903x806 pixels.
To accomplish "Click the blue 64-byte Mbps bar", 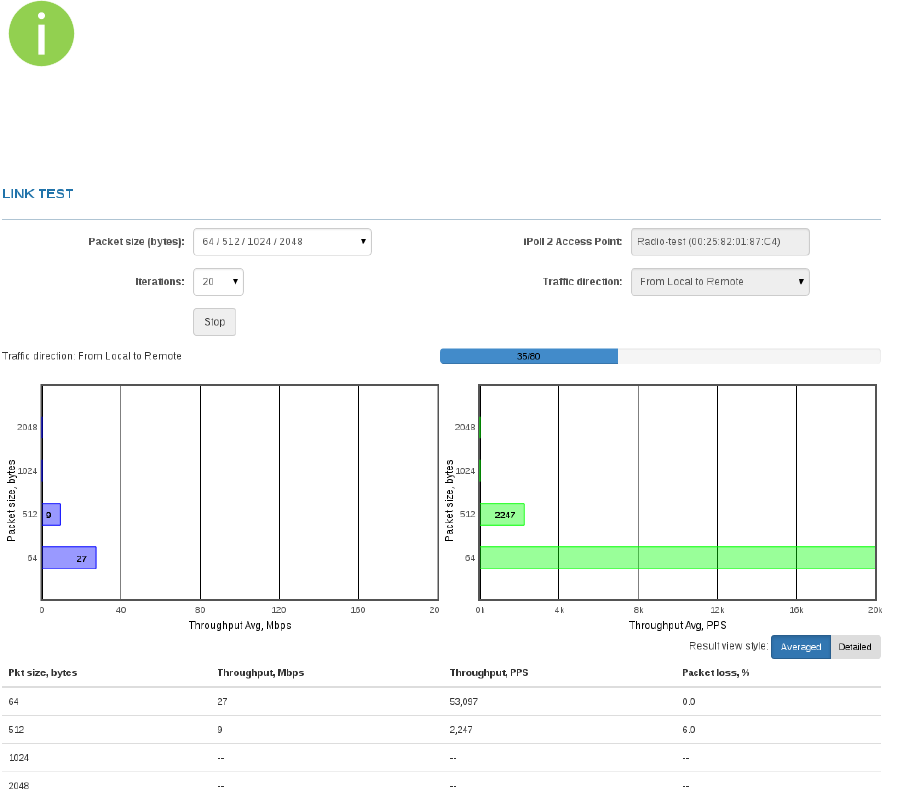I will coord(69,558).
